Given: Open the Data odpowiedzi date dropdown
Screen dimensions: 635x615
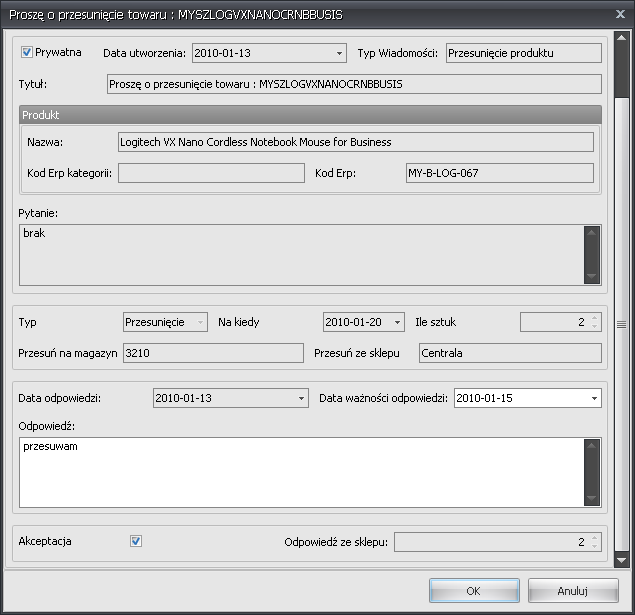Looking at the screenshot, I should pos(301,398).
